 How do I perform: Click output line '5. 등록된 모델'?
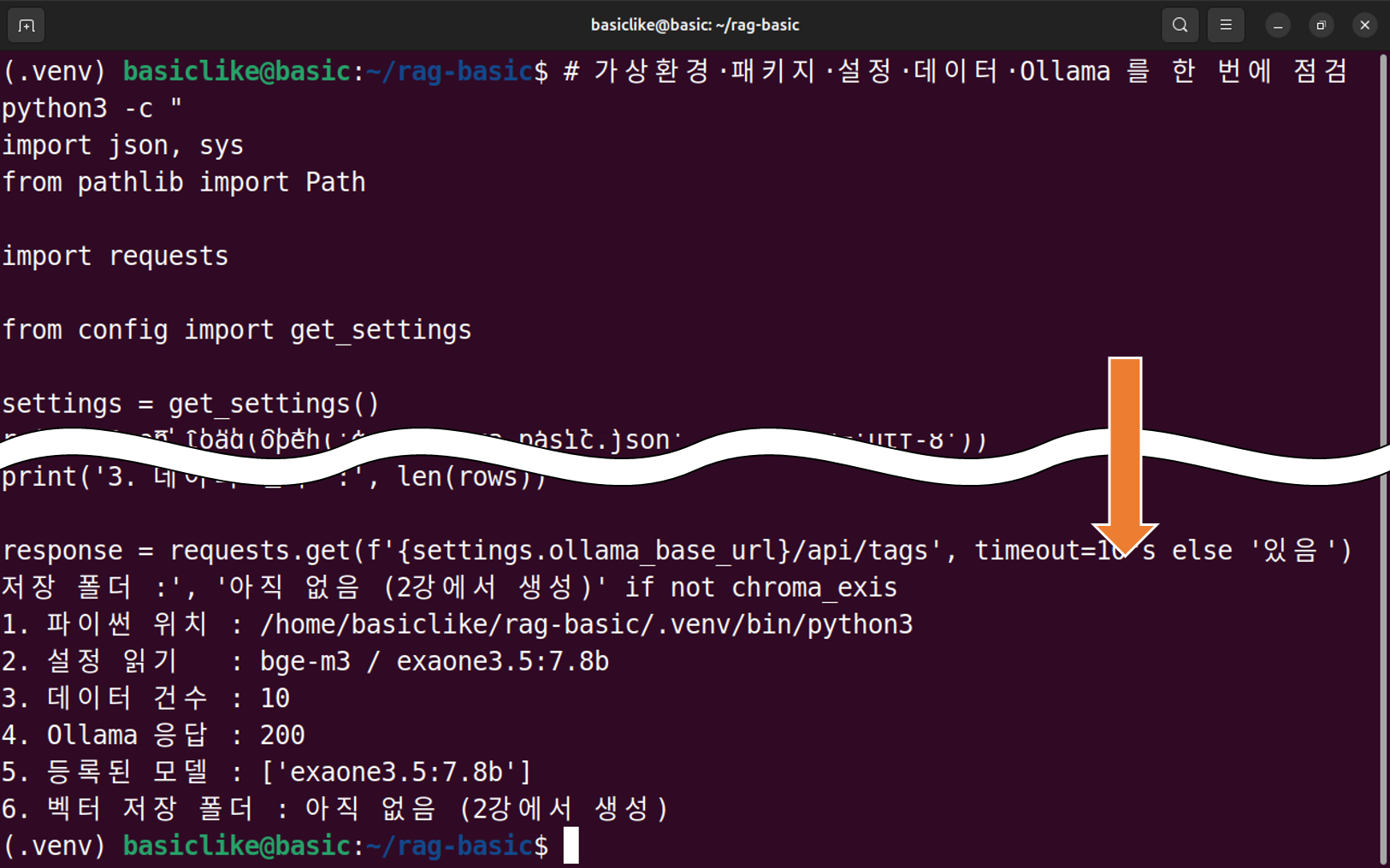click(267, 771)
